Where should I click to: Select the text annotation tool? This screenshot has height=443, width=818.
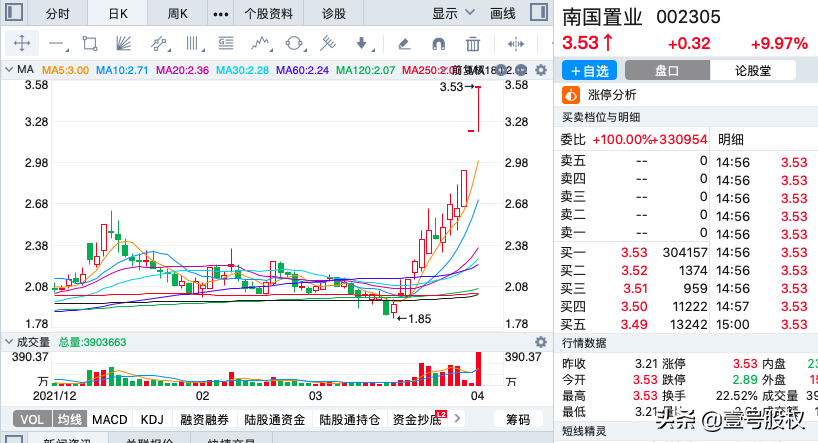tap(226, 43)
